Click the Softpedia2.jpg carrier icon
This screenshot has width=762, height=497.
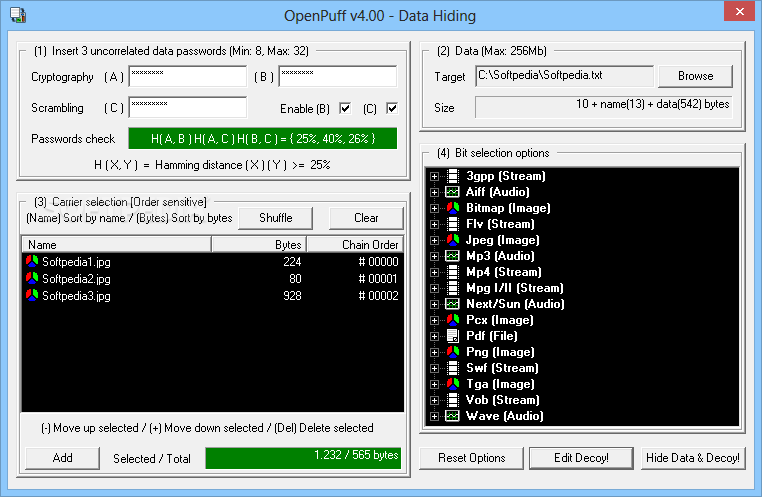click(x=32, y=278)
